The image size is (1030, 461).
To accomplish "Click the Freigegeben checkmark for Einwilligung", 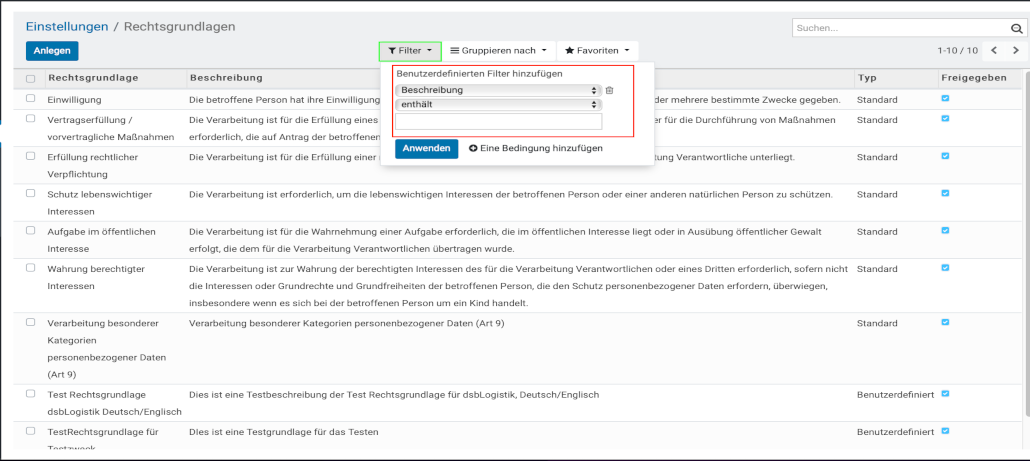I will [x=945, y=99].
